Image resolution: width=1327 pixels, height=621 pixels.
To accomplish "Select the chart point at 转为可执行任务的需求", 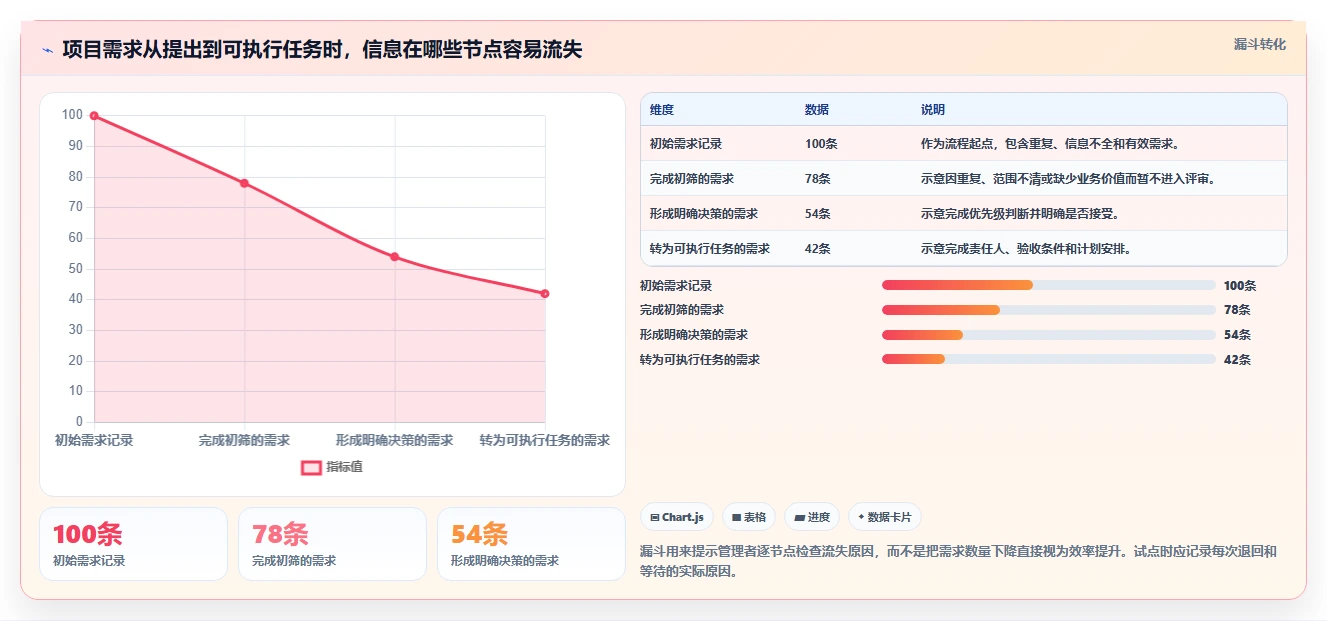I will [x=545, y=294].
